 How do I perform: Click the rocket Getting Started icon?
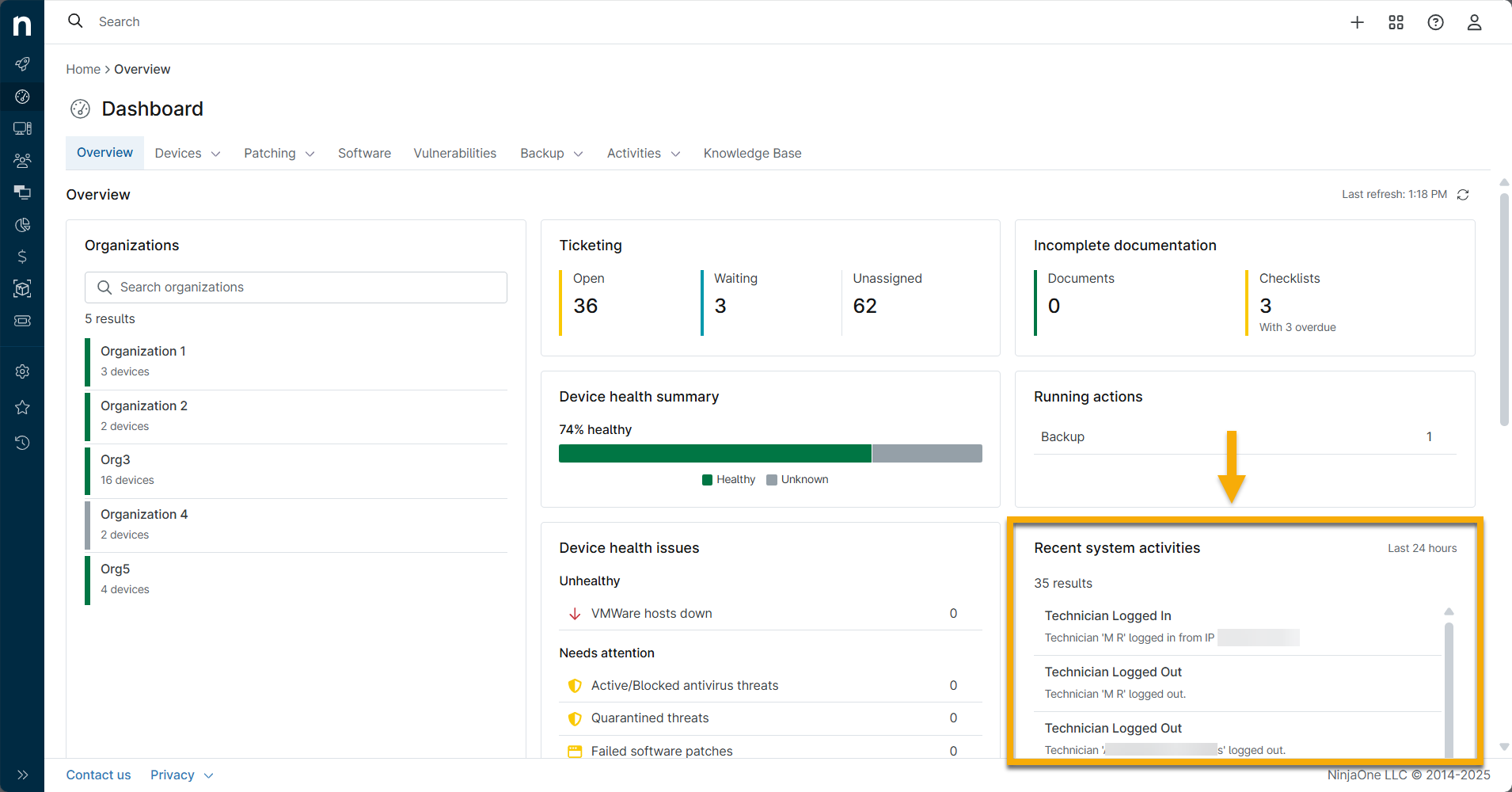click(x=22, y=63)
